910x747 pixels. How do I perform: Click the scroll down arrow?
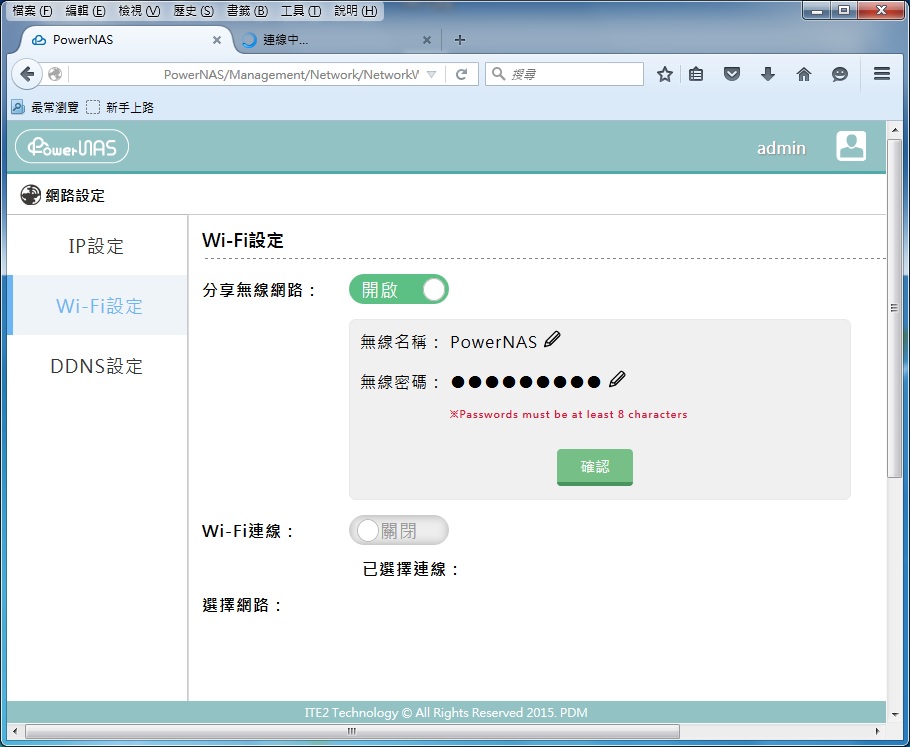click(894, 714)
